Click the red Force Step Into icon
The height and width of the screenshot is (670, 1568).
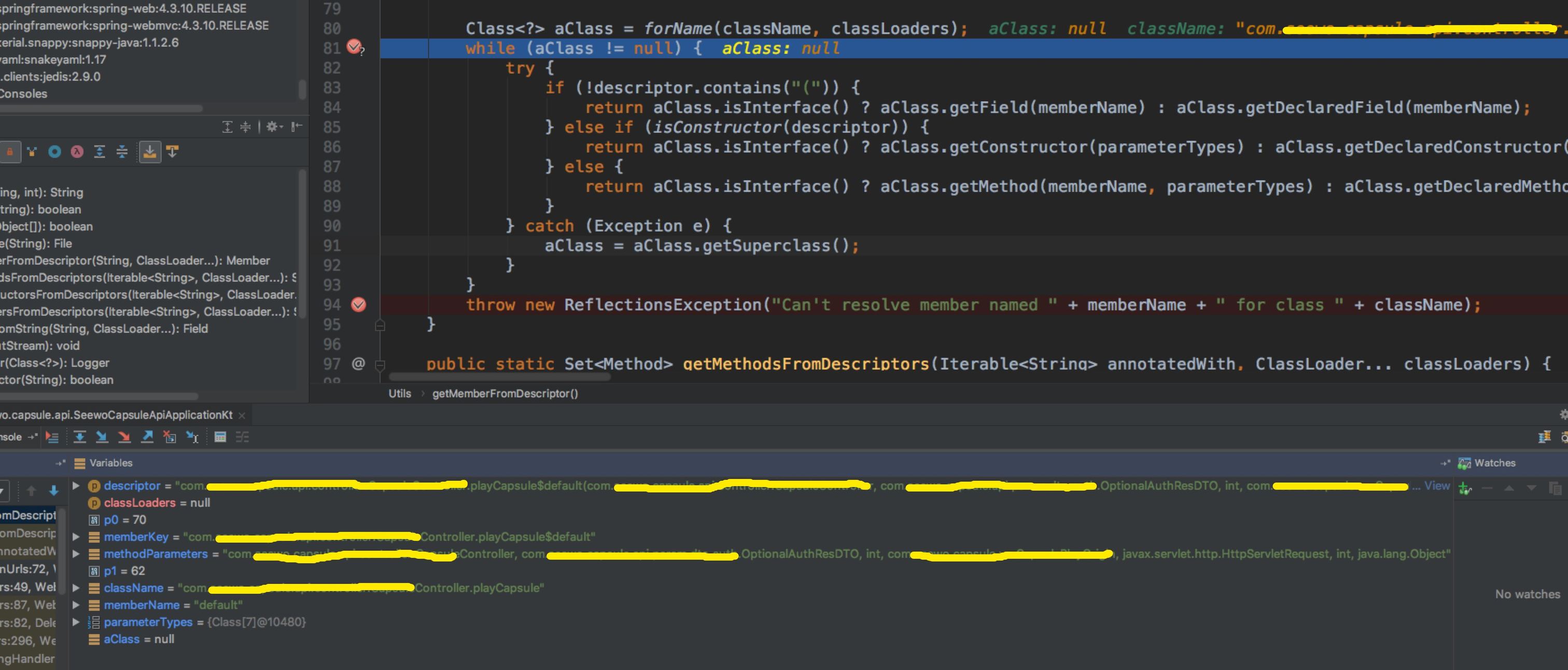[124, 437]
